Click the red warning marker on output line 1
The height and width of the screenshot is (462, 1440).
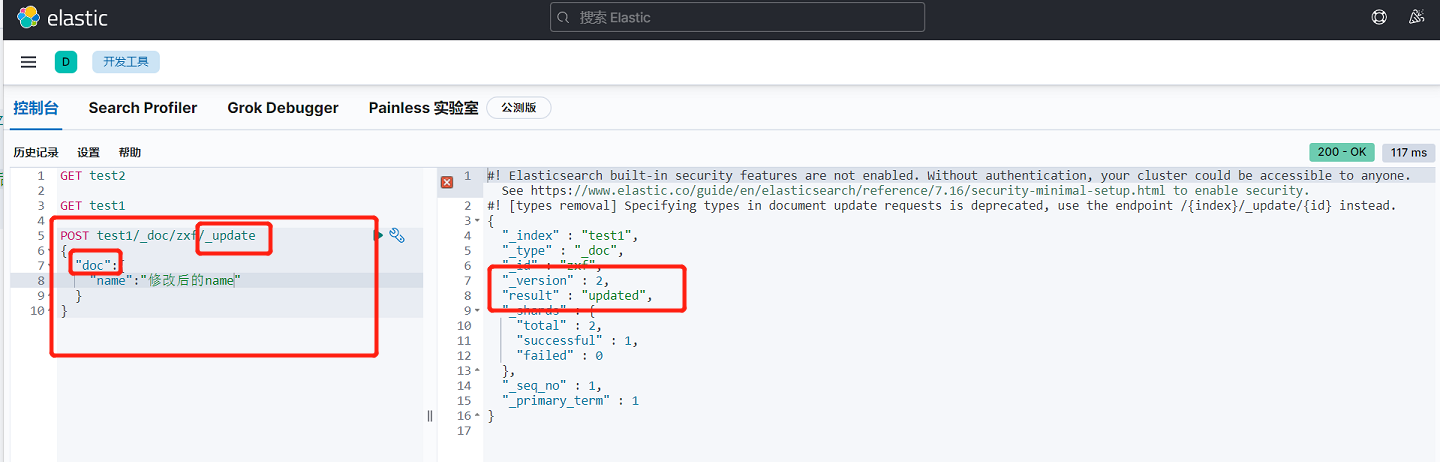coord(447,182)
